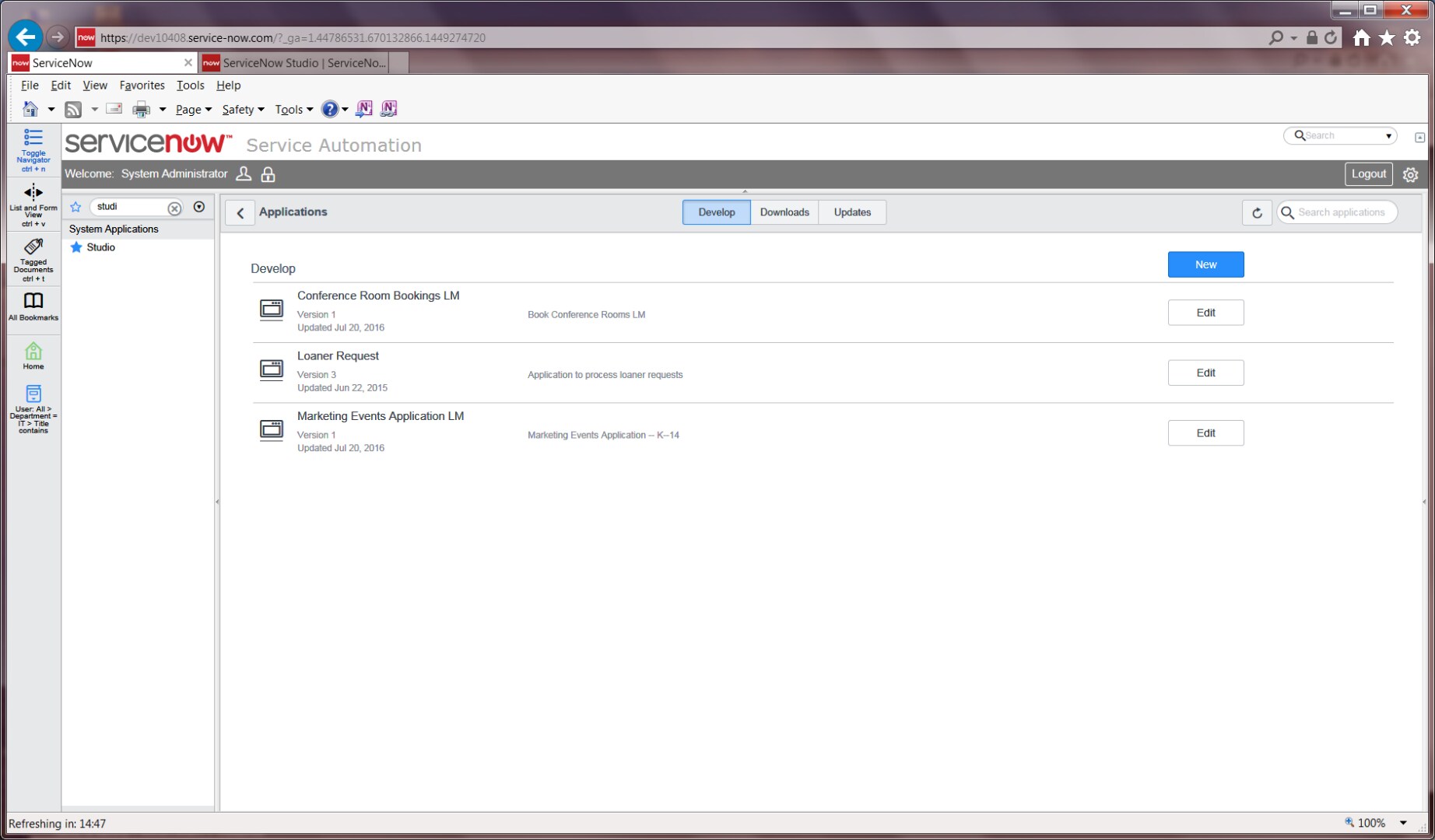Open the User Department IT bookmark
Image resolution: width=1435 pixels, height=840 pixels.
click(33, 409)
